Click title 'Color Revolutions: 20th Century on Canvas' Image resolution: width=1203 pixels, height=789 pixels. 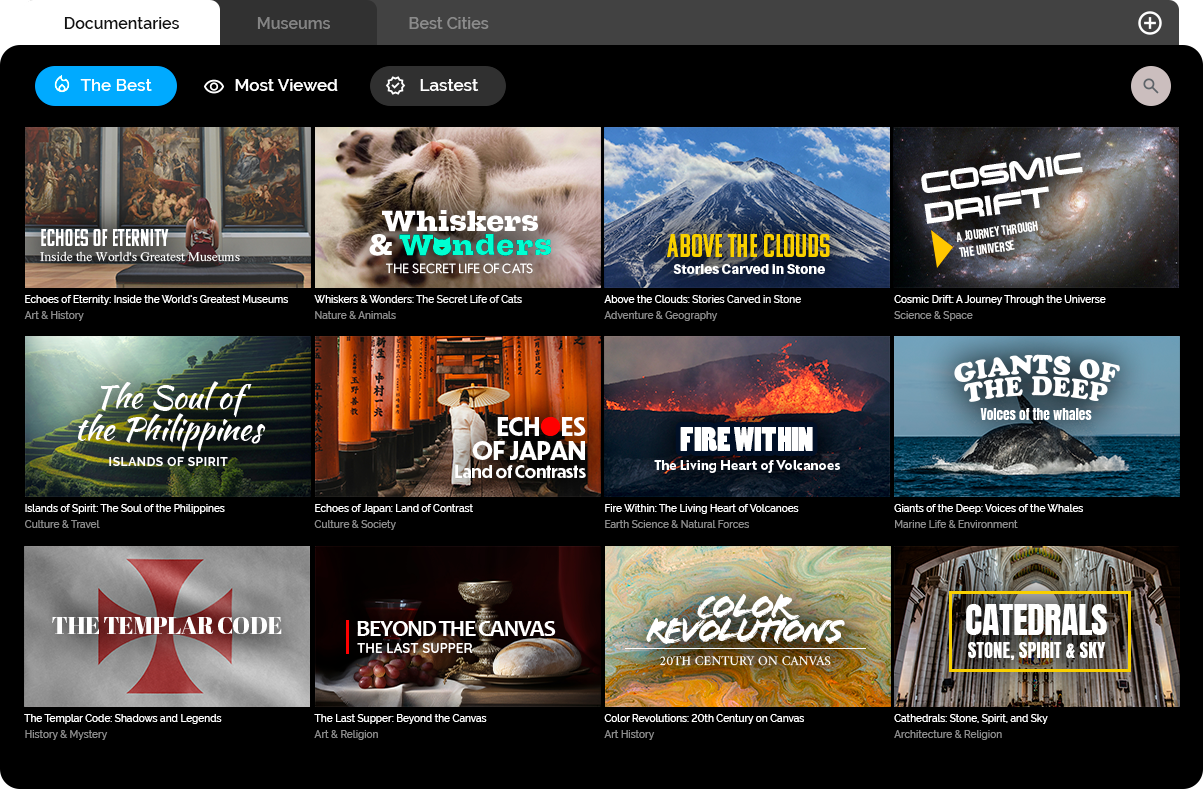point(704,718)
